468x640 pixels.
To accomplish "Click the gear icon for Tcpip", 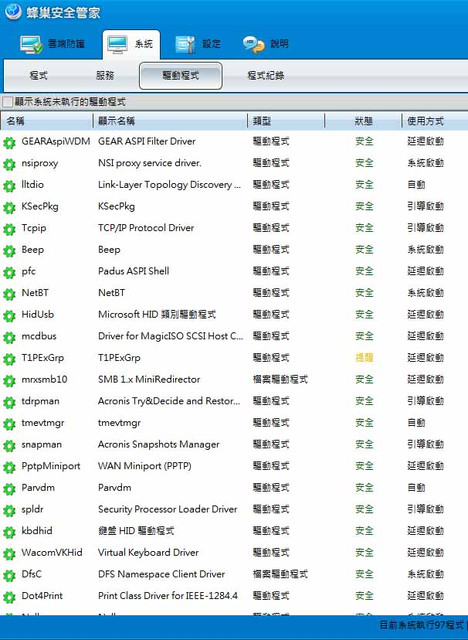I will point(9,229).
